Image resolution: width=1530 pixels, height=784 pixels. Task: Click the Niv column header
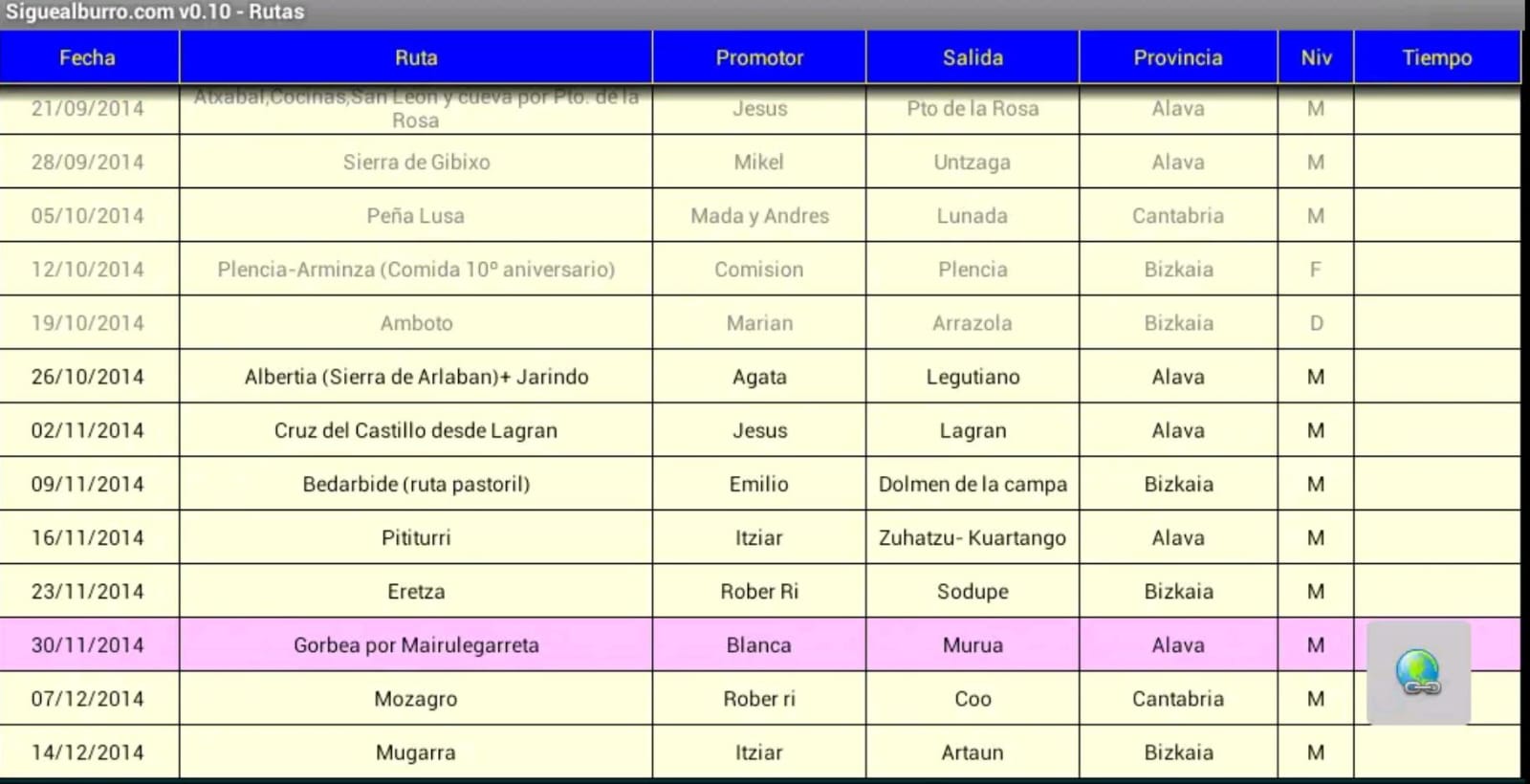pos(1316,57)
